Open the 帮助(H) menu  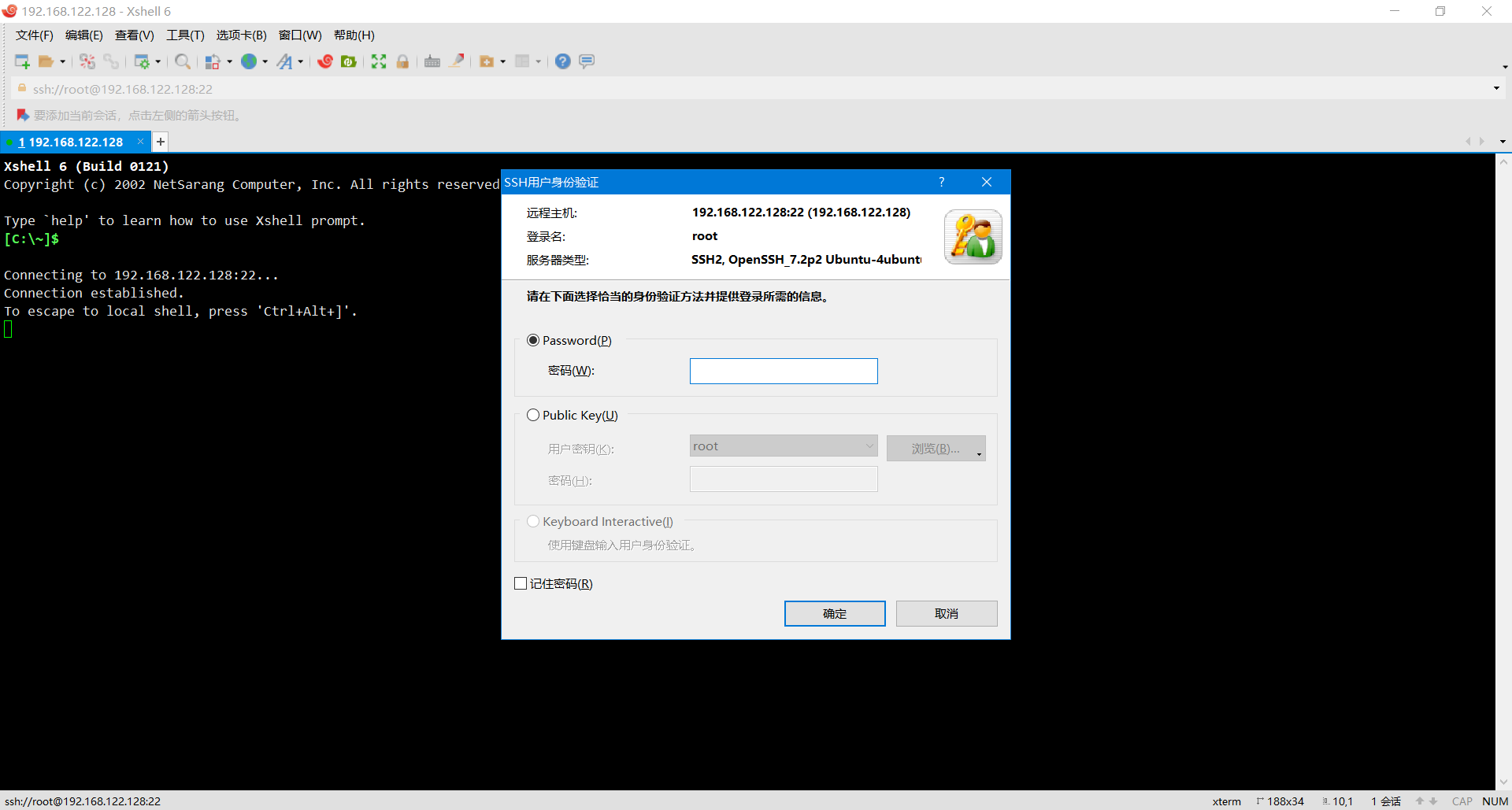pyautogui.click(x=354, y=35)
